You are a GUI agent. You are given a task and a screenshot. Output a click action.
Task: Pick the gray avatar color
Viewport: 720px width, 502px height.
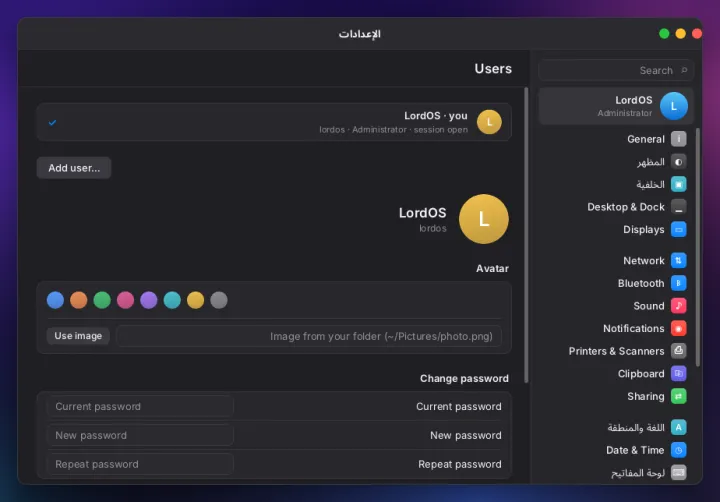[x=219, y=300]
